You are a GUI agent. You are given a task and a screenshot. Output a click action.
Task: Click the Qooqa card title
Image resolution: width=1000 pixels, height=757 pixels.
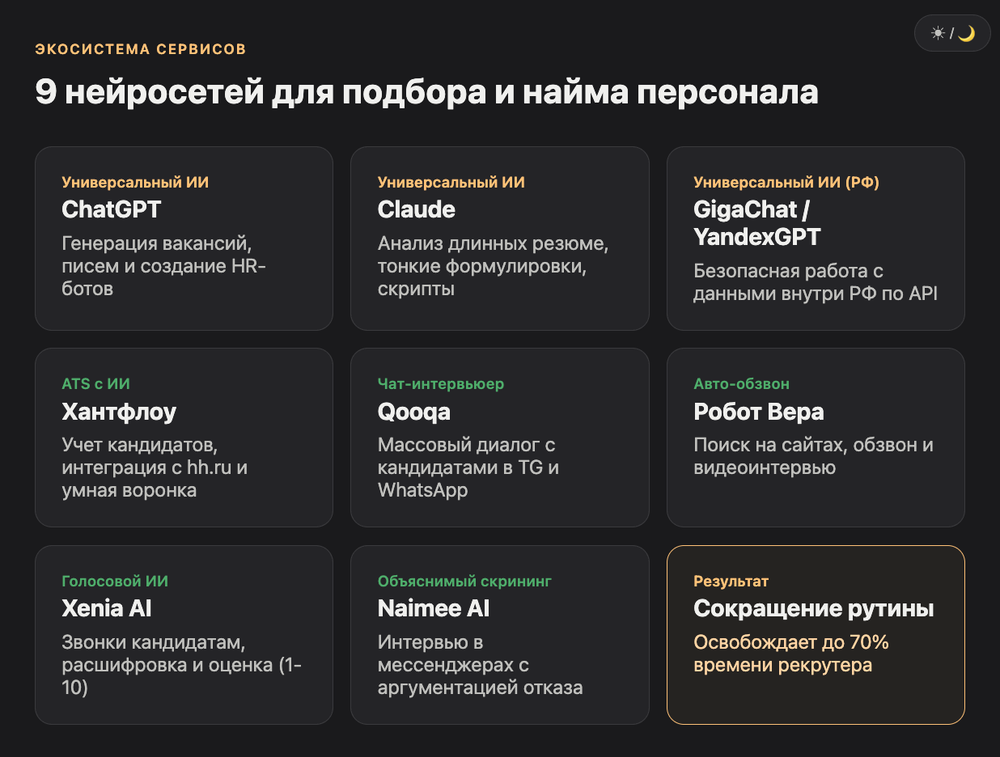(414, 412)
